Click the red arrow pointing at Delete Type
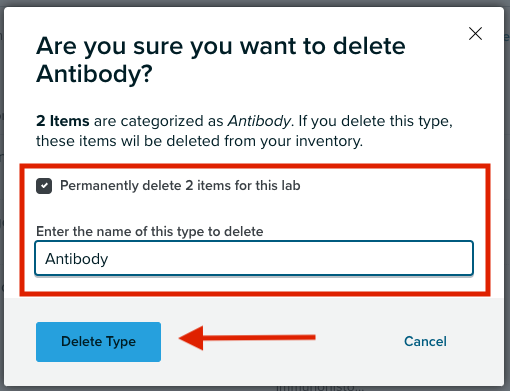510x391 pixels. (x=247, y=338)
